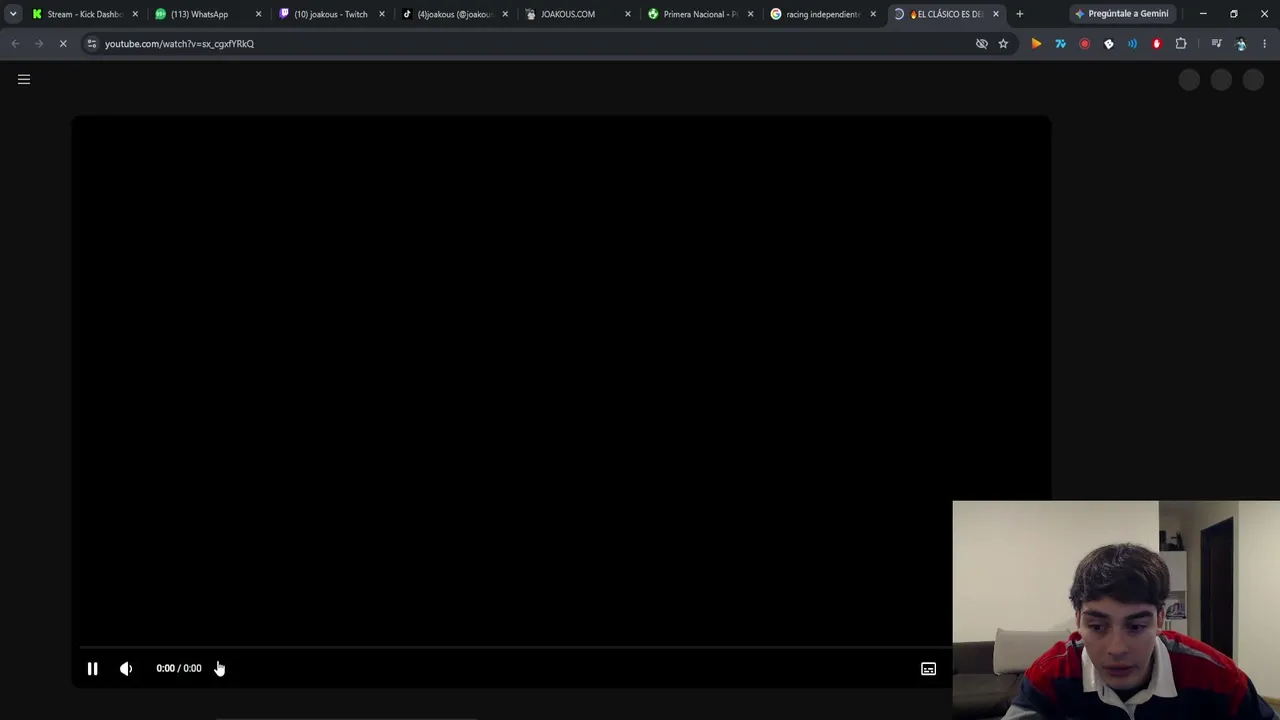Viewport: 1280px width, 720px height.
Task: Close the WhatsApp tab
Action: tap(258, 14)
